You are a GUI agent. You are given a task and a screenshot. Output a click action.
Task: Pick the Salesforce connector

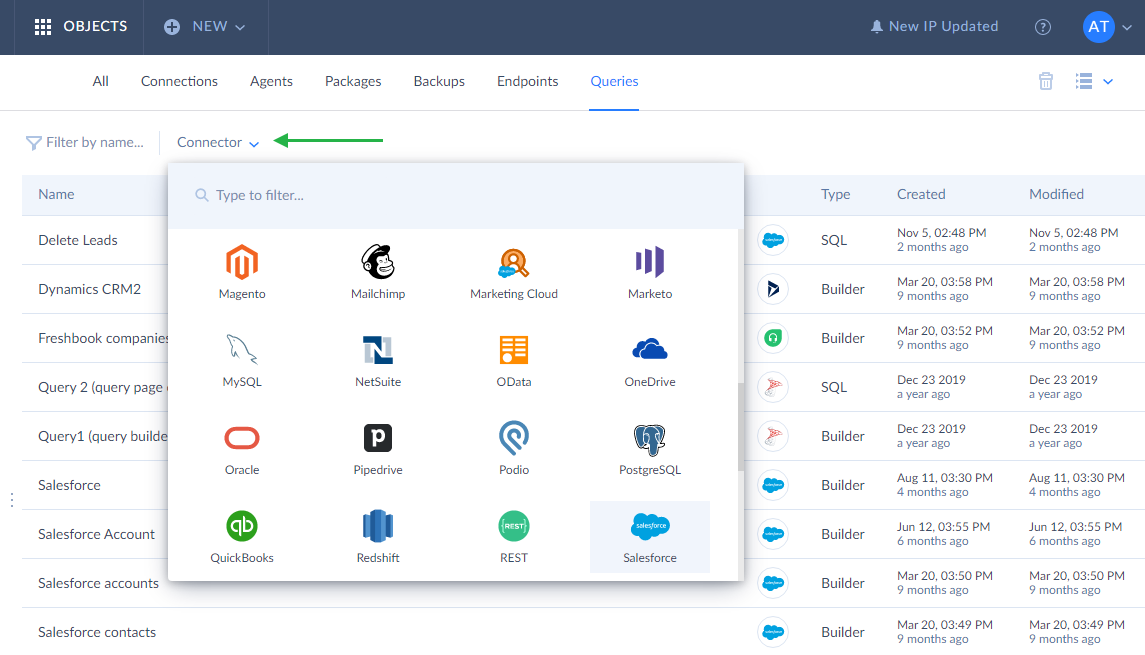point(649,537)
